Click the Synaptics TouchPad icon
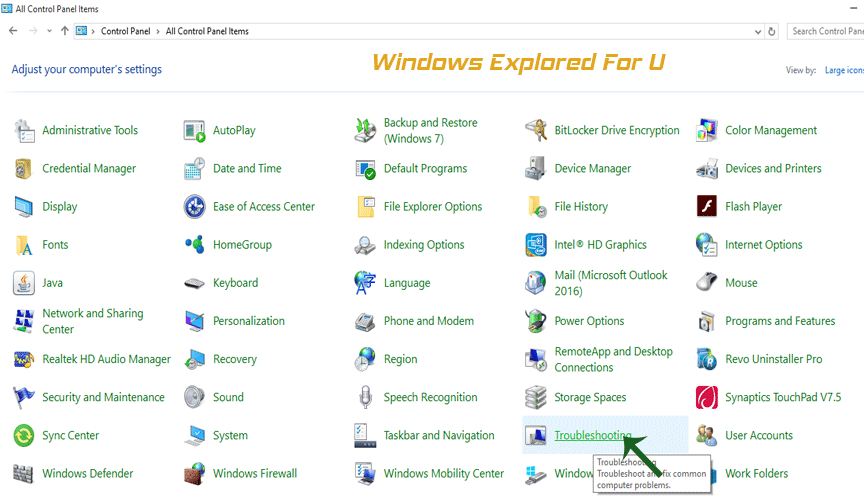The image size is (864, 504). pyautogui.click(x=706, y=398)
